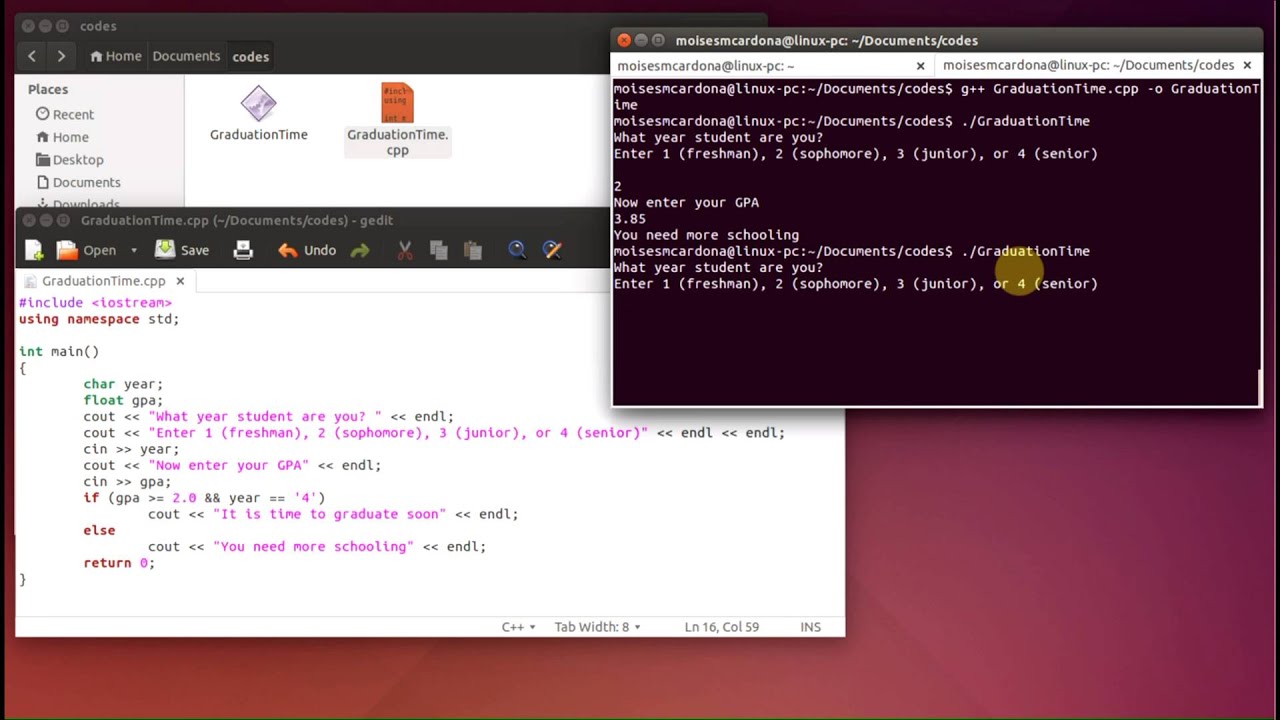Close the ~/Documents/codes terminal tab
Screen dimensions: 1280x720
1246,65
